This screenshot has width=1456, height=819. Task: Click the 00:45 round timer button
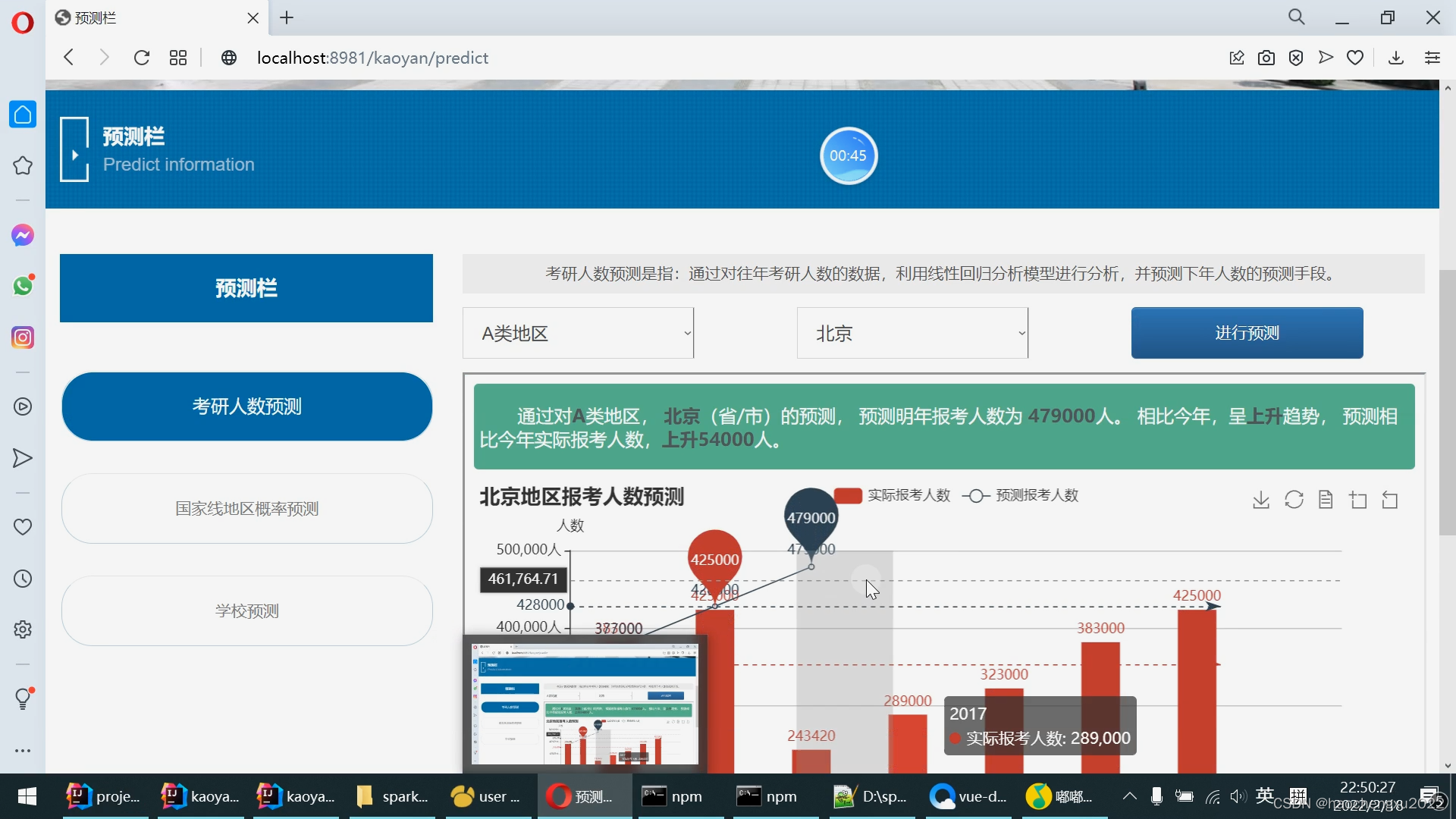click(x=848, y=155)
